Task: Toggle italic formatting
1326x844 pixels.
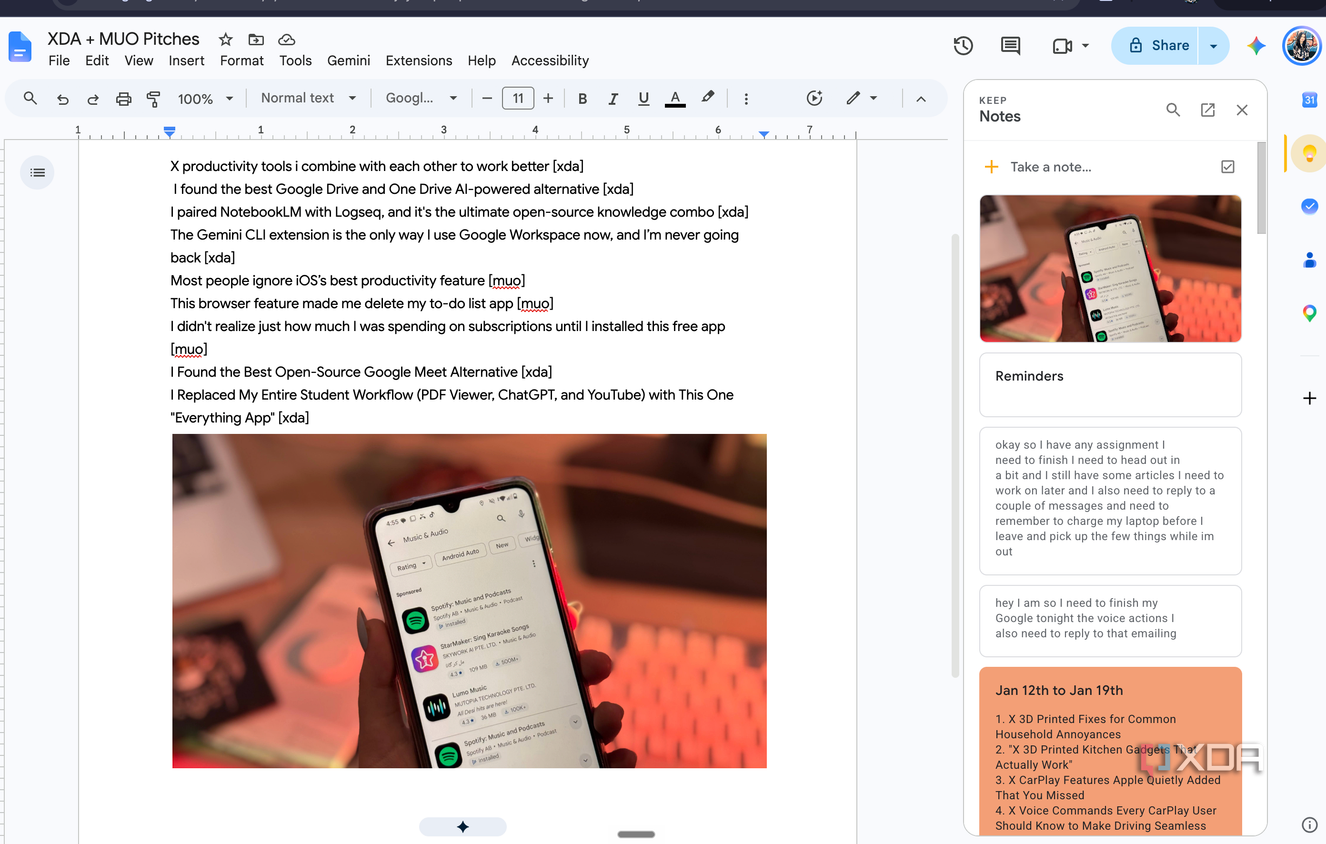Action: 613,99
